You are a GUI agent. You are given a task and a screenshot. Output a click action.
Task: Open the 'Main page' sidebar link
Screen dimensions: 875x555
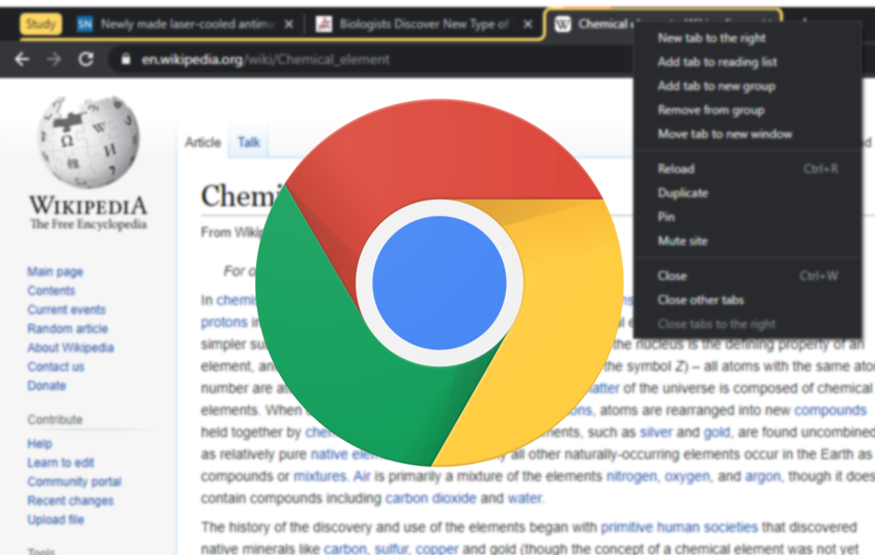click(55, 272)
